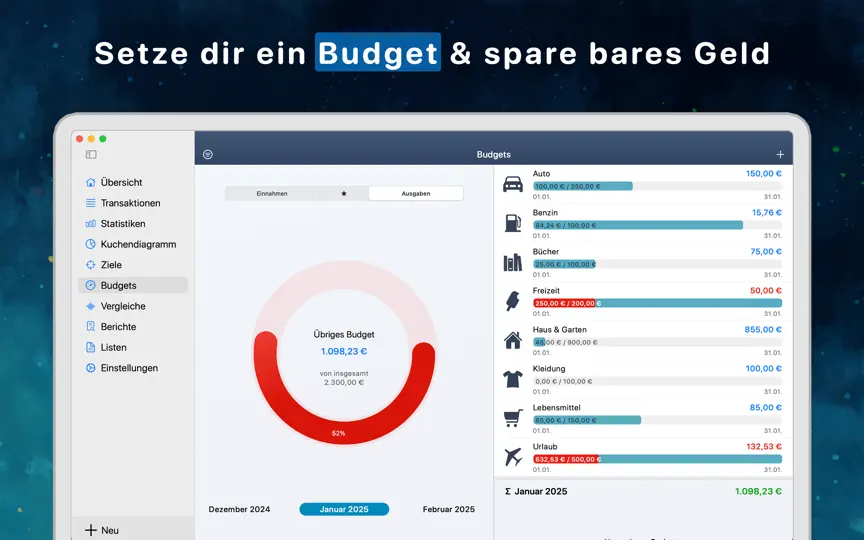
Task: Click the Haus & Garten amount 855,00 €
Action: pos(763,330)
